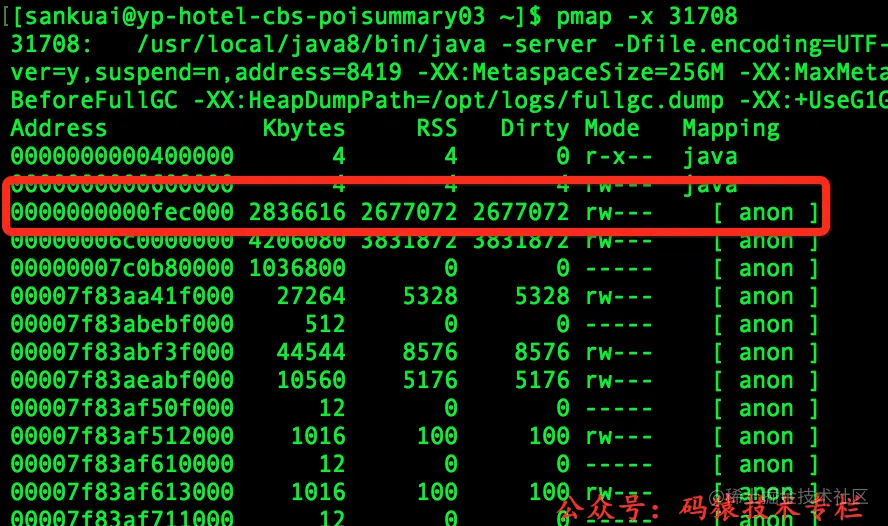Click address 0000000000400000 in first row
888x526 pixels.
(122, 156)
